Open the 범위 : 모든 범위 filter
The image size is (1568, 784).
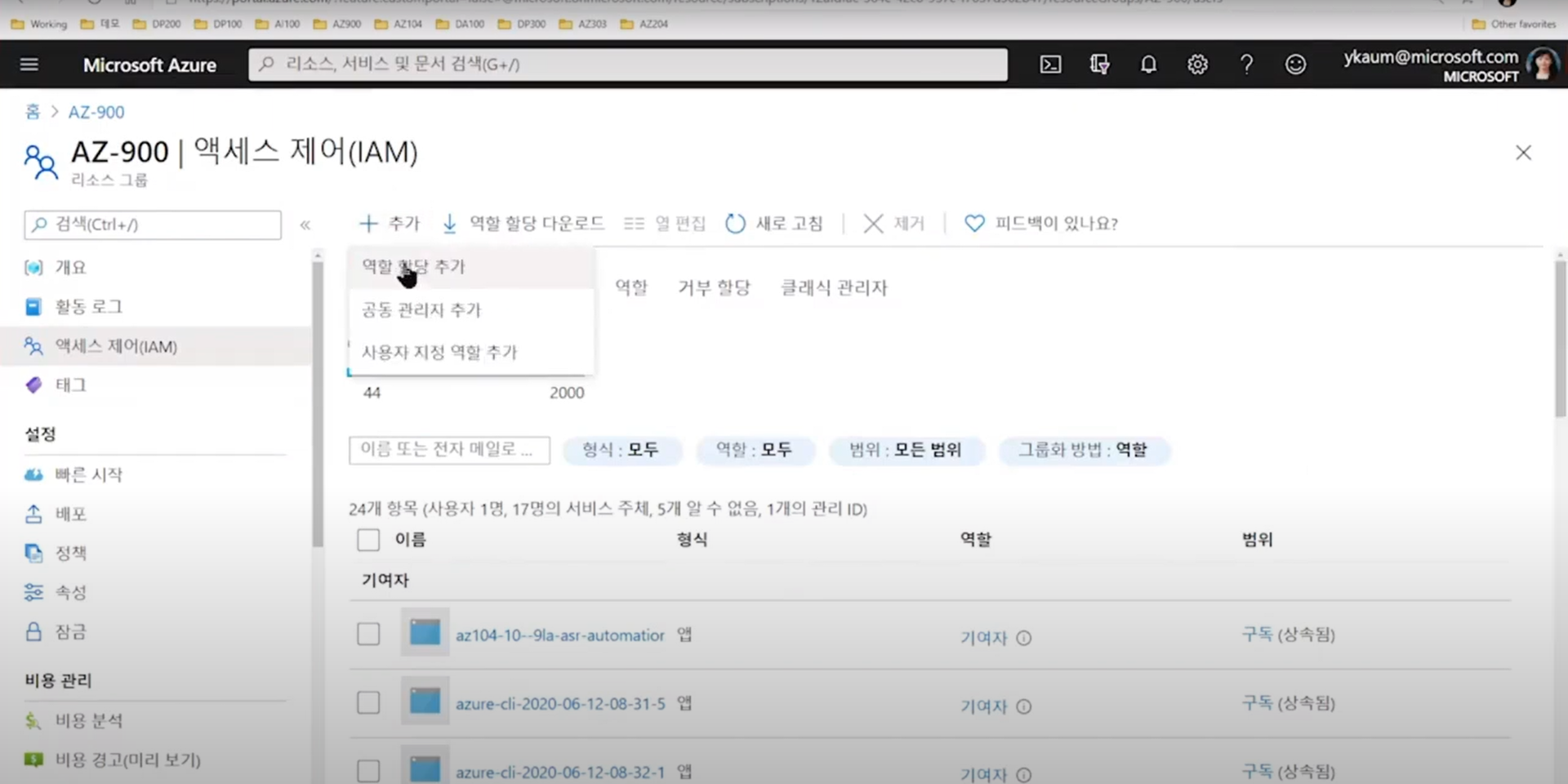[906, 450]
